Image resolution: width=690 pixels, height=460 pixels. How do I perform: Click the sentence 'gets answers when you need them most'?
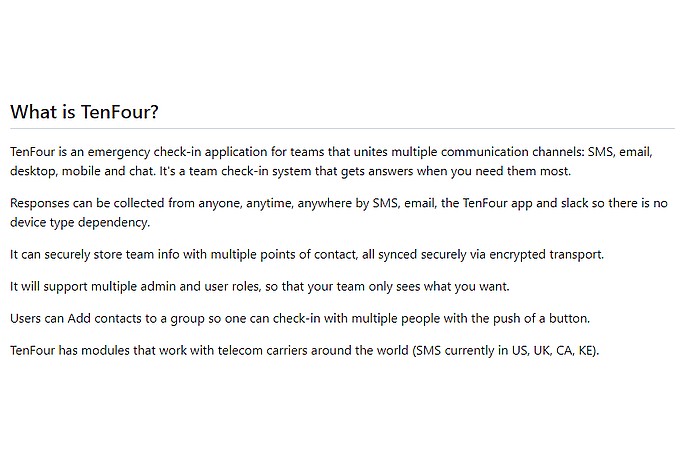[455, 171]
